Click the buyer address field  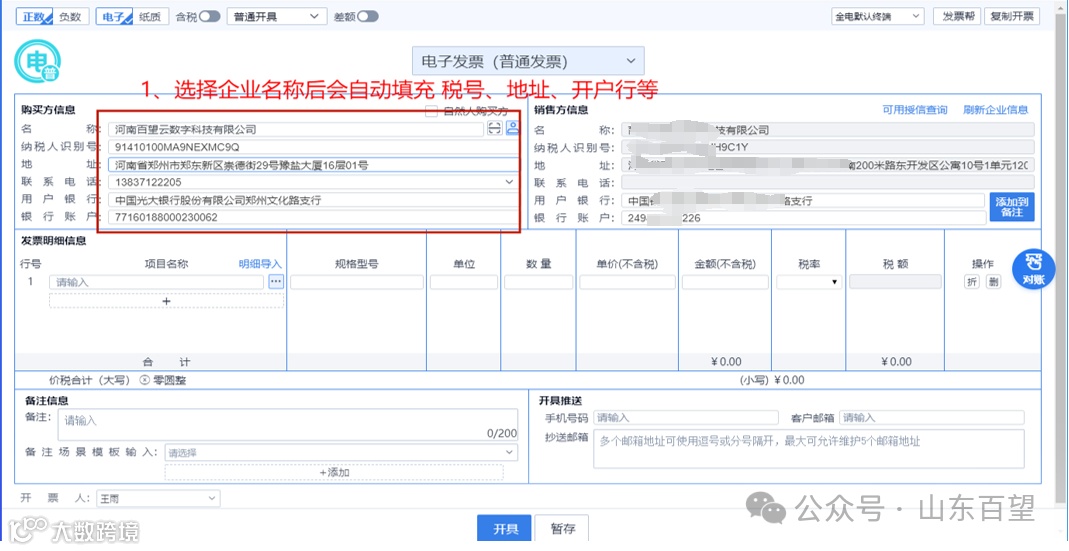point(314,164)
